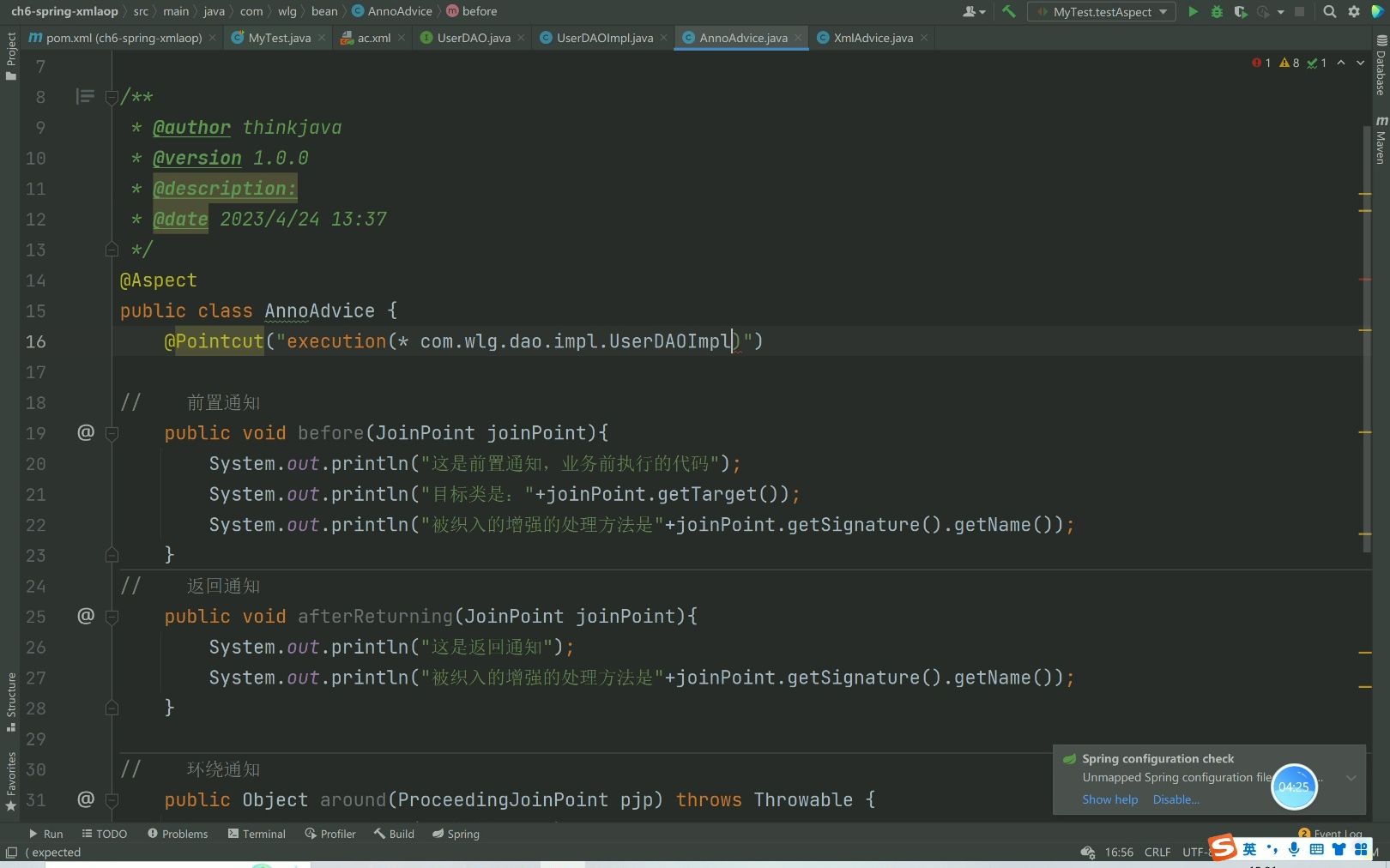Click the 'bean' package breadcrumb
The height and width of the screenshot is (868, 1390).
324,11
